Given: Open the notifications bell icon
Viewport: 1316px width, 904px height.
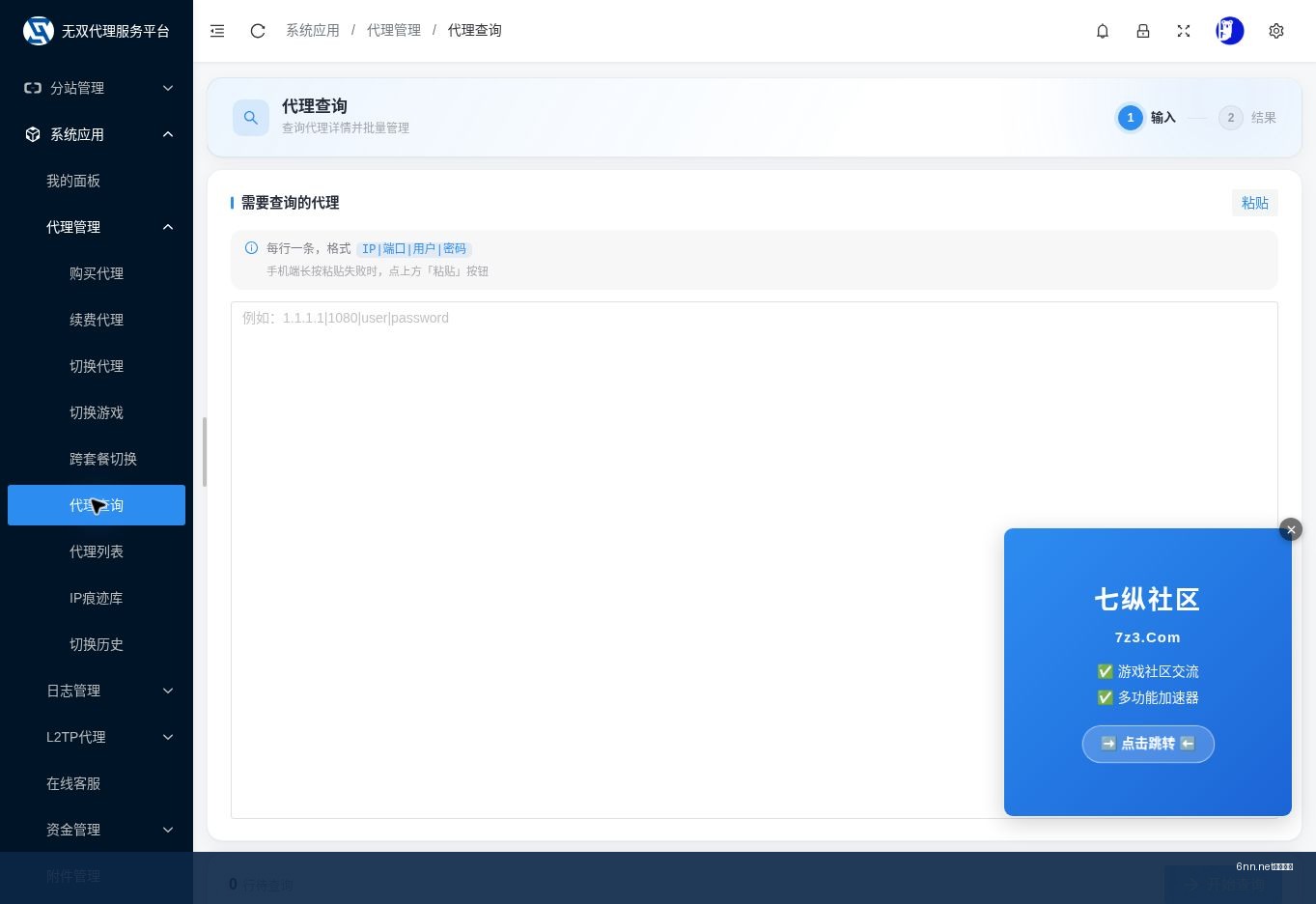Looking at the screenshot, I should (1103, 31).
